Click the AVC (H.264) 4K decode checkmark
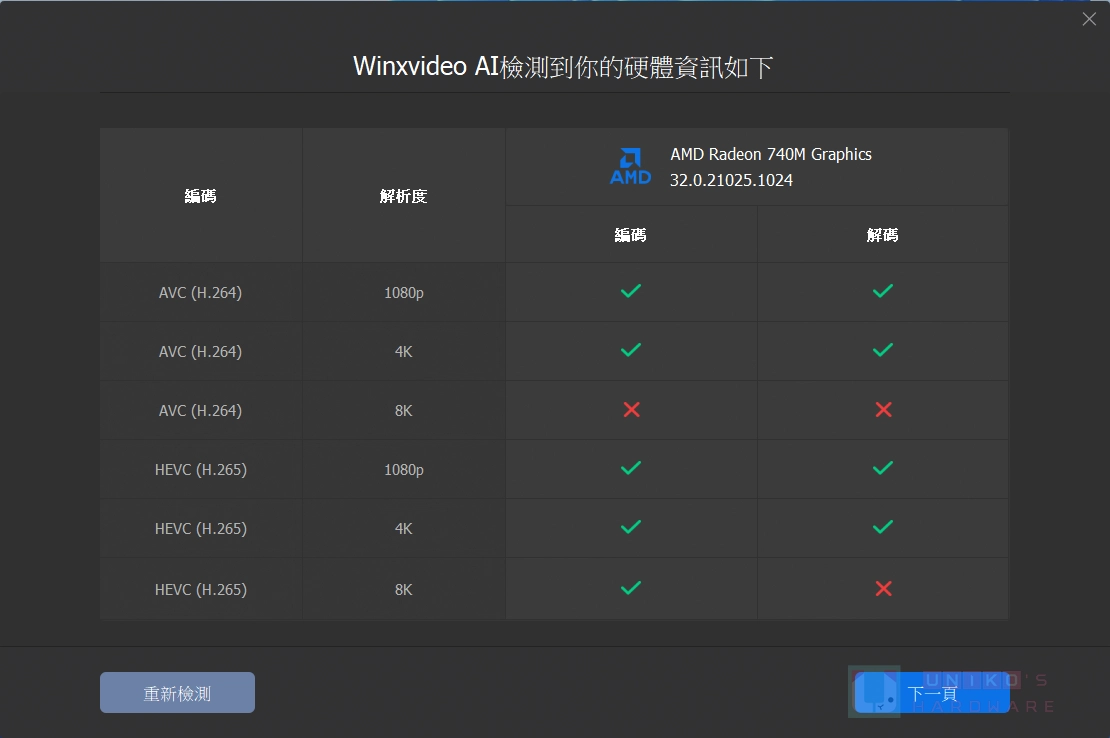The width and height of the screenshot is (1110, 738). point(883,350)
